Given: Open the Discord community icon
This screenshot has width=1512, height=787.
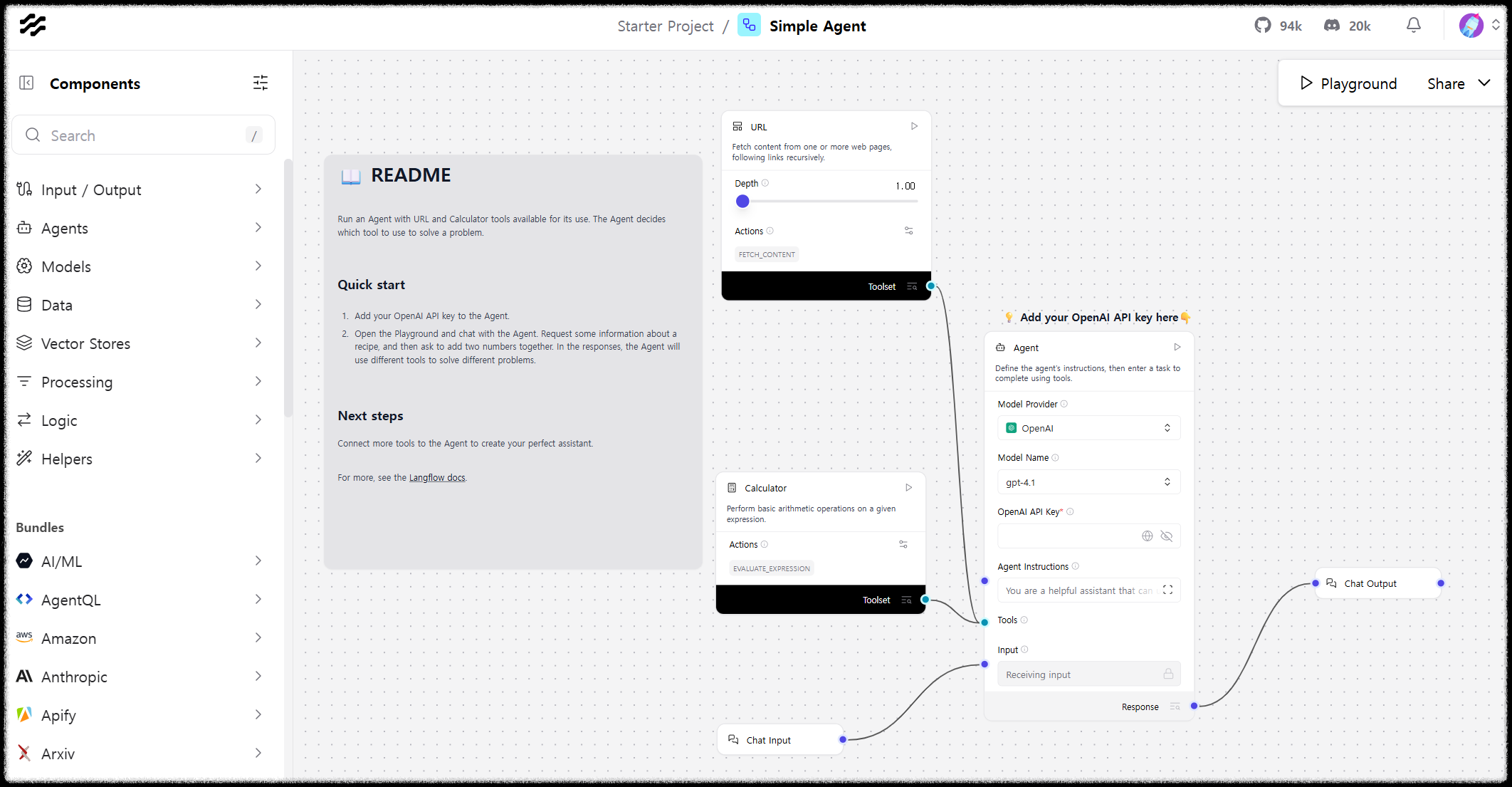Looking at the screenshot, I should pyautogui.click(x=1331, y=26).
